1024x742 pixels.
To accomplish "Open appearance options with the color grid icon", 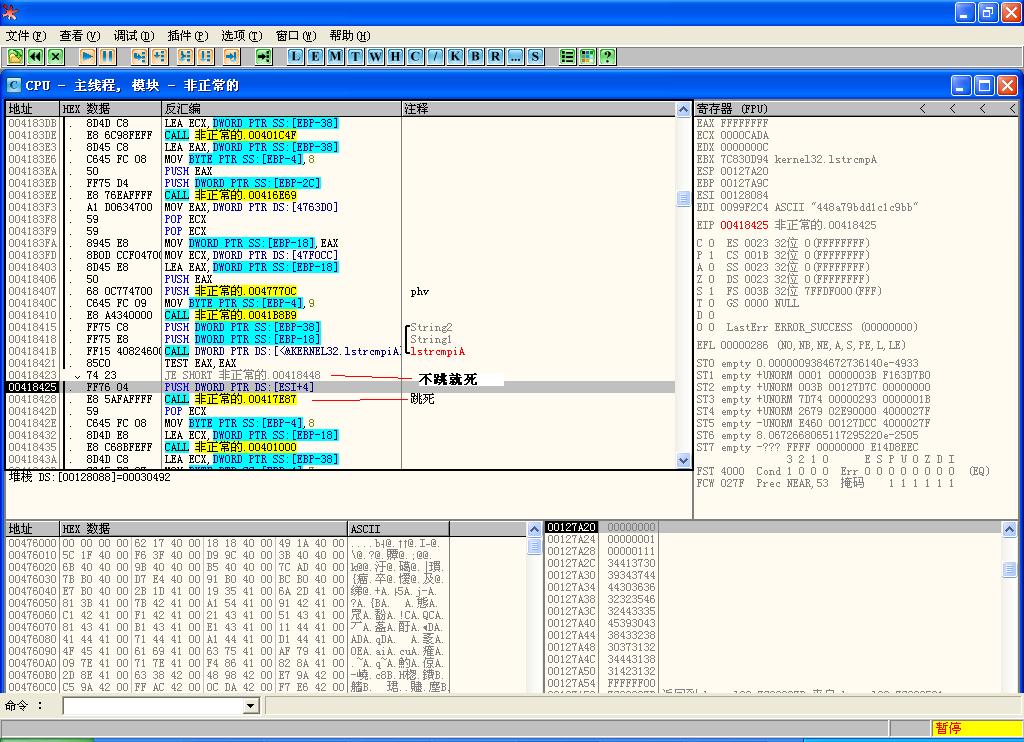I will click(x=588, y=57).
